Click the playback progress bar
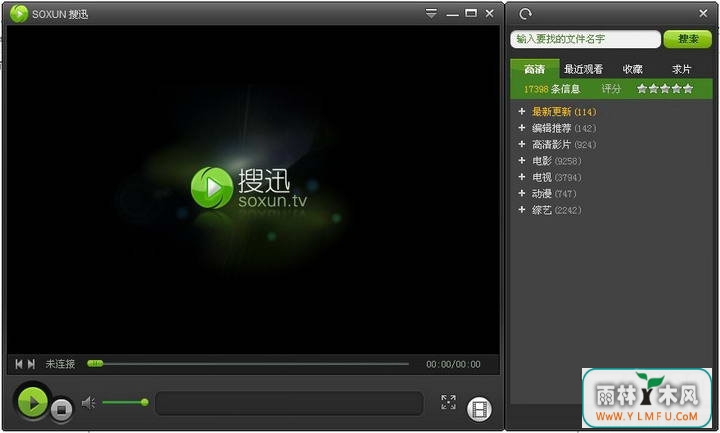 pos(248,364)
